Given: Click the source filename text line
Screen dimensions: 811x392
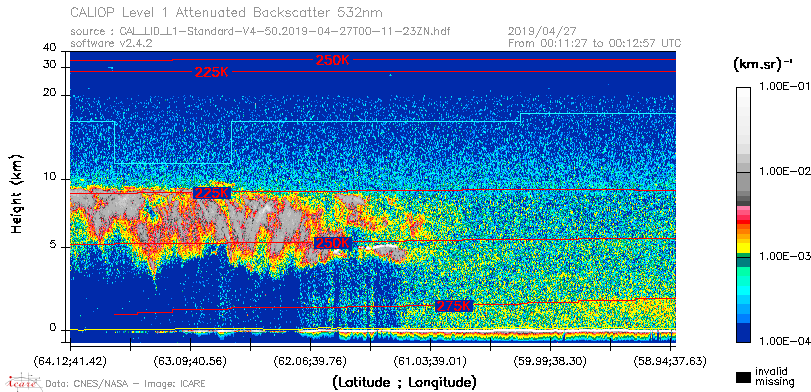Looking at the screenshot, I should tap(260, 32).
